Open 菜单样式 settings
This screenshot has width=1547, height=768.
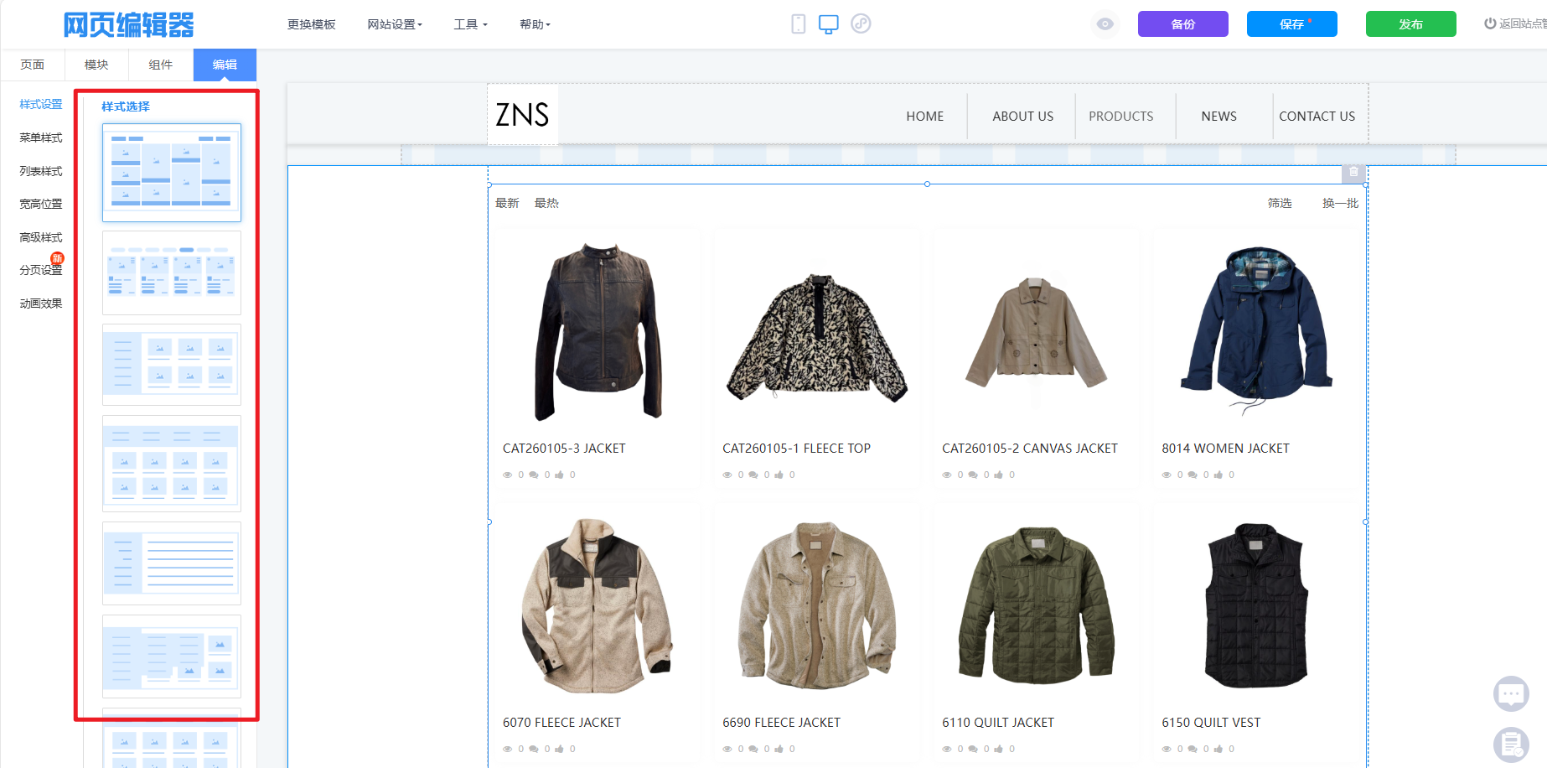tap(41, 138)
